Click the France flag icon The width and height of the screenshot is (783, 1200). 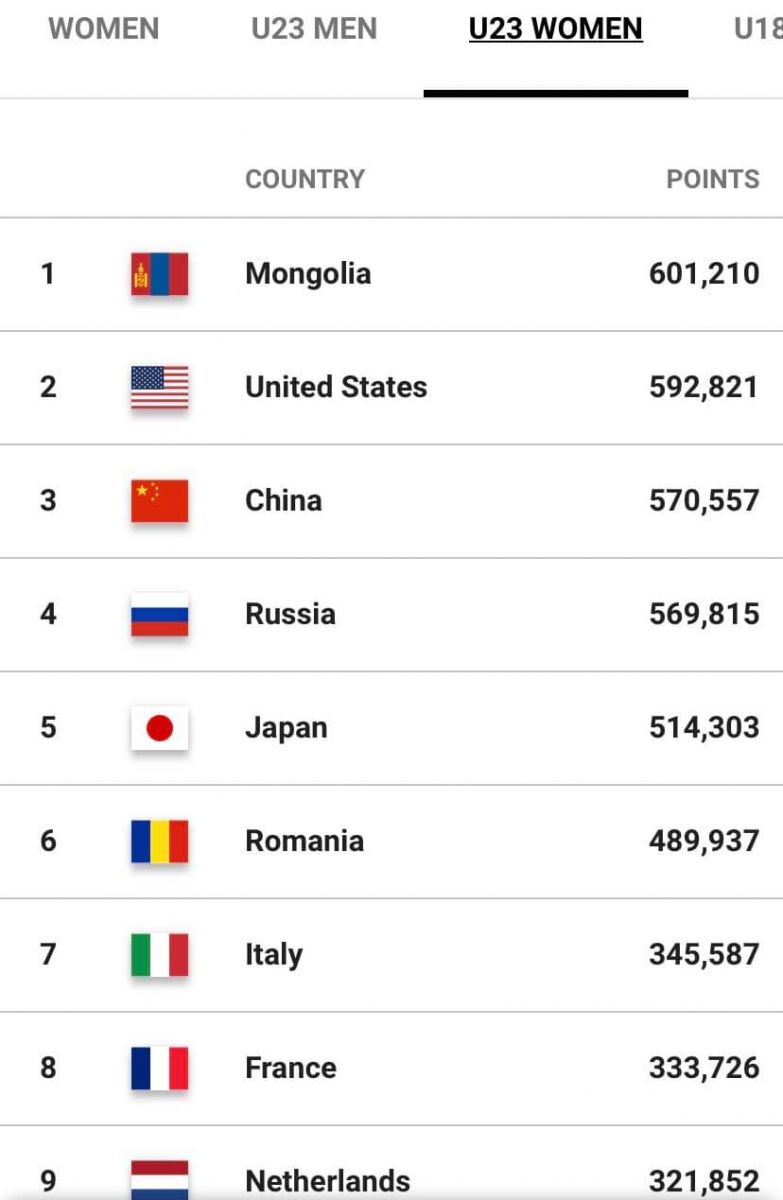(x=159, y=1068)
